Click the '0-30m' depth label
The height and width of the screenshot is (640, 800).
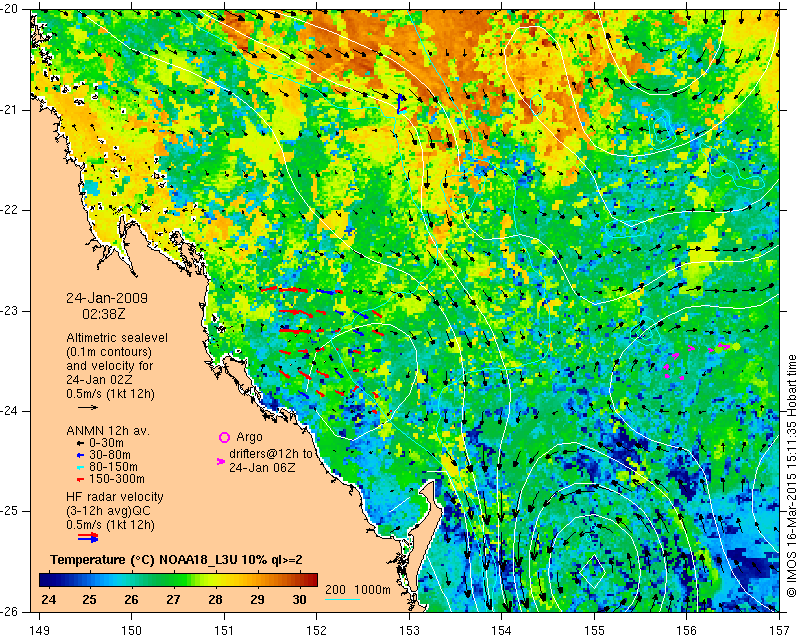point(106,443)
